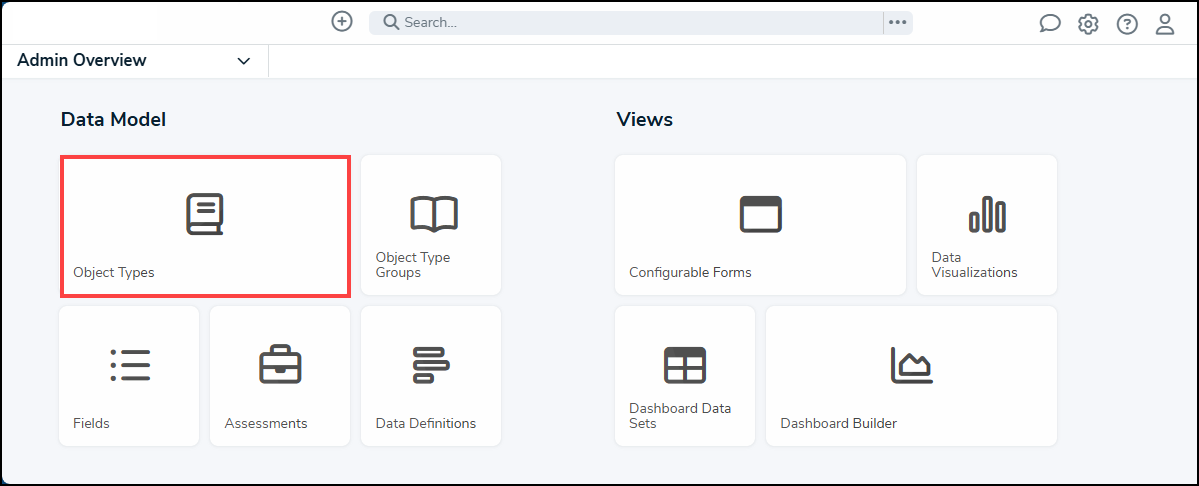Open the chat bubble icon
The image size is (1199, 486).
click(x=1049, y=24)
